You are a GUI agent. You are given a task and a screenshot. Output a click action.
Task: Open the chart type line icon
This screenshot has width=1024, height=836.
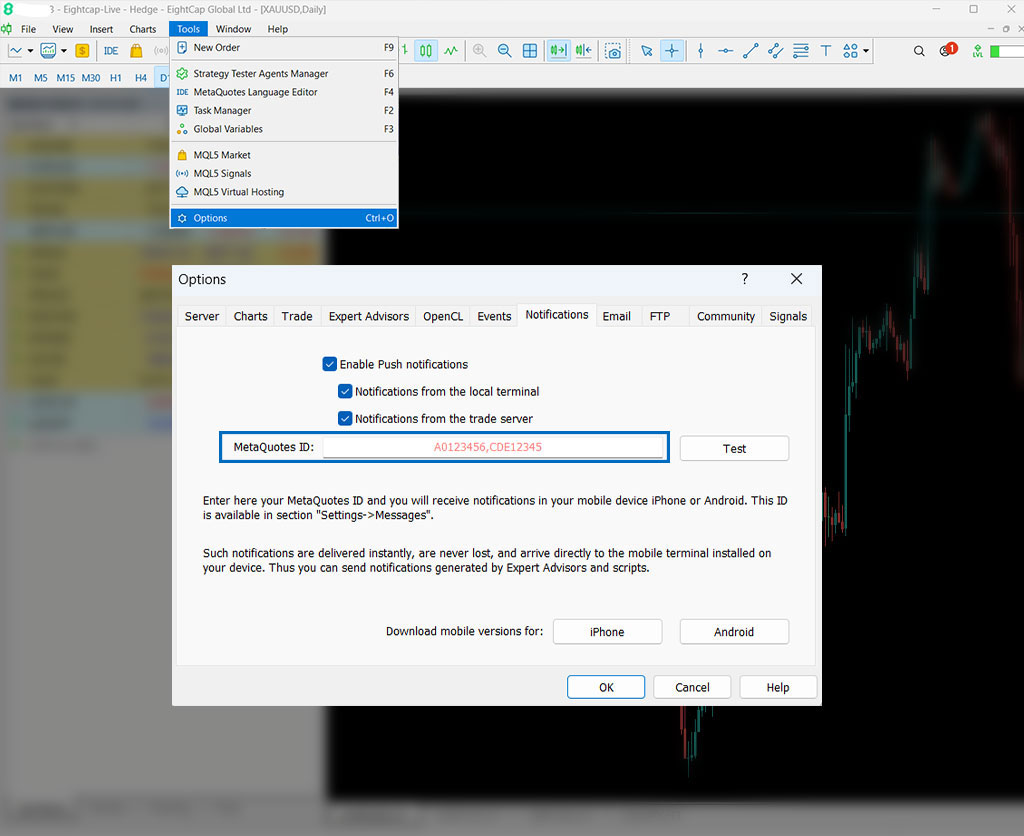pyautogui.click(x=15, y=51)
